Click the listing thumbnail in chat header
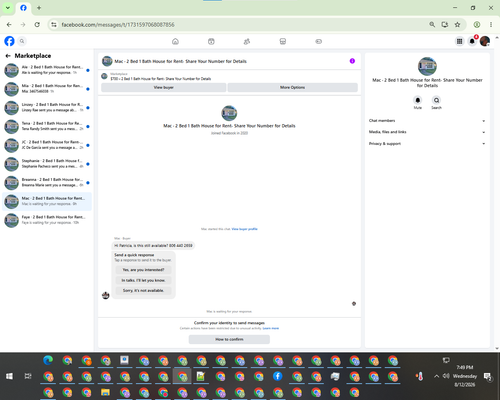The width and height of the screenshot is (500, 400). click(107, 61)
